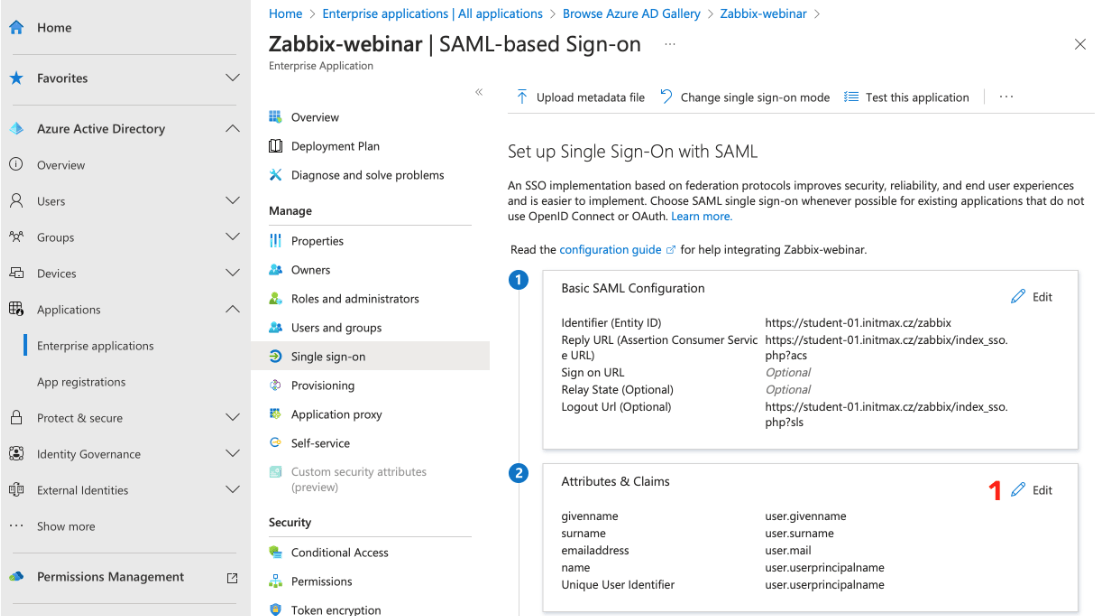Screen dimensions: 1108x616
Task: Click pencil icon for Basic SAML Configuration
Action: tap(1019, 297)
